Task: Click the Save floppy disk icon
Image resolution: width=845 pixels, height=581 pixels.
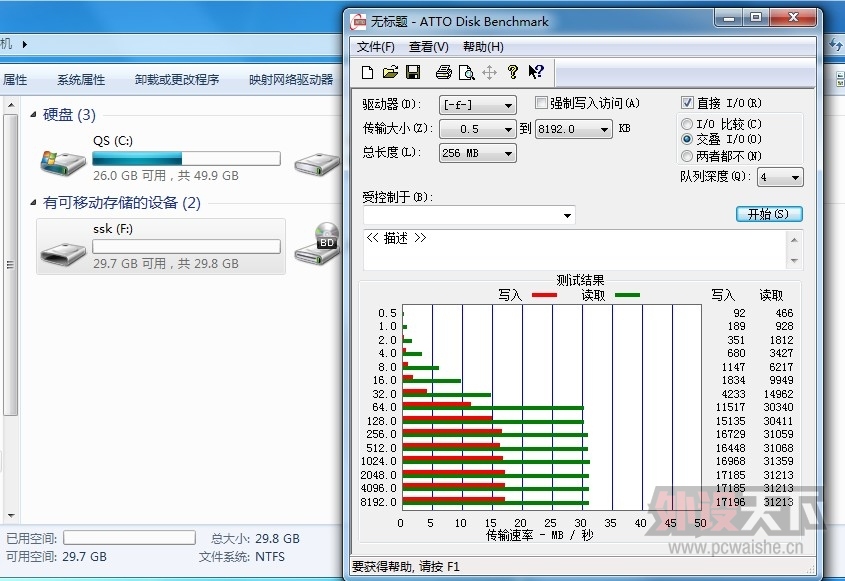Action: (413, 72)
